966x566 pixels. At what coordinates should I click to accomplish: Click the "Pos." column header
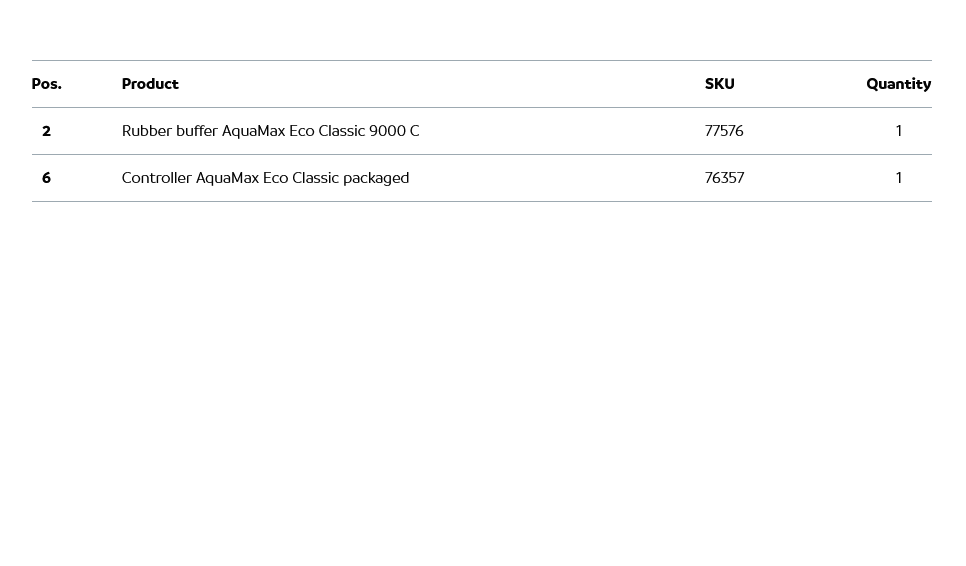(x=46, y=84)
